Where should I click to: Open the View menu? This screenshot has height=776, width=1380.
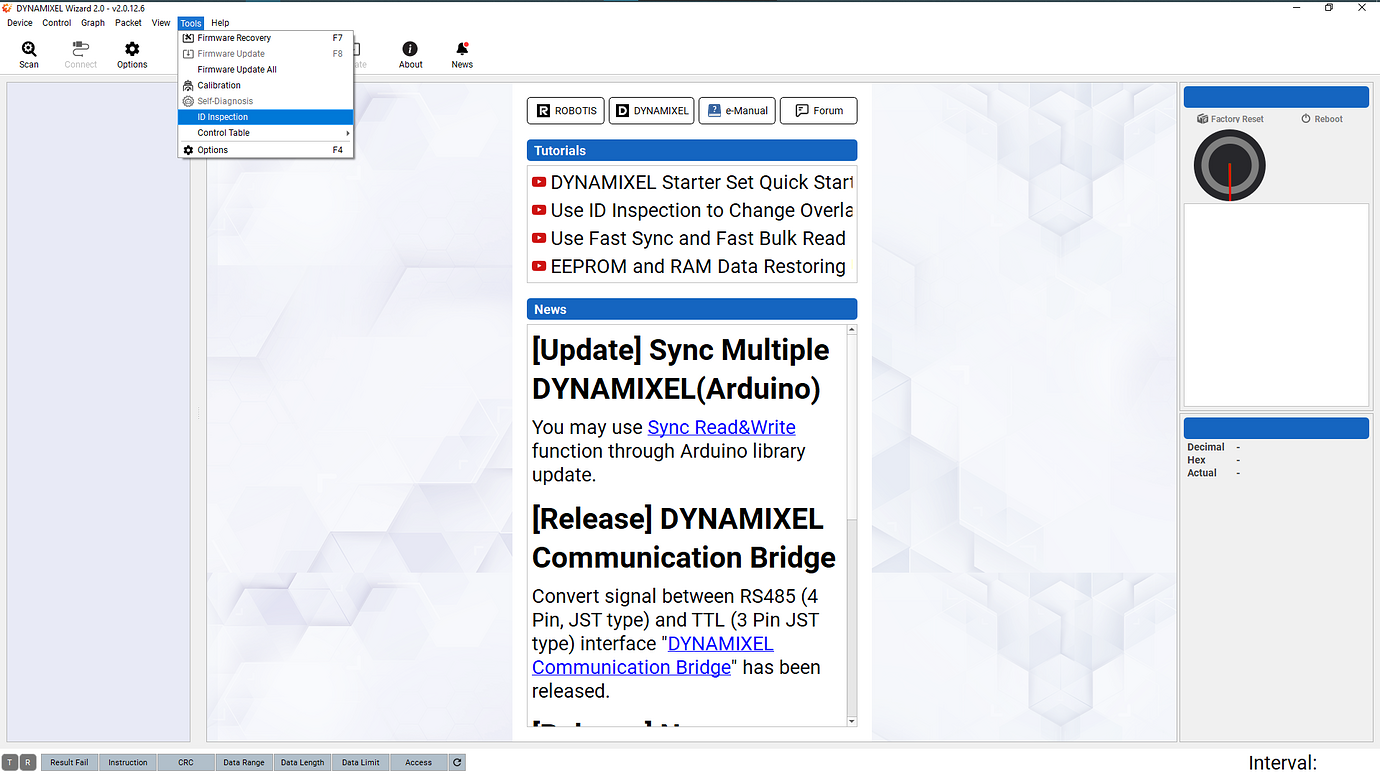tap(161, 22)
